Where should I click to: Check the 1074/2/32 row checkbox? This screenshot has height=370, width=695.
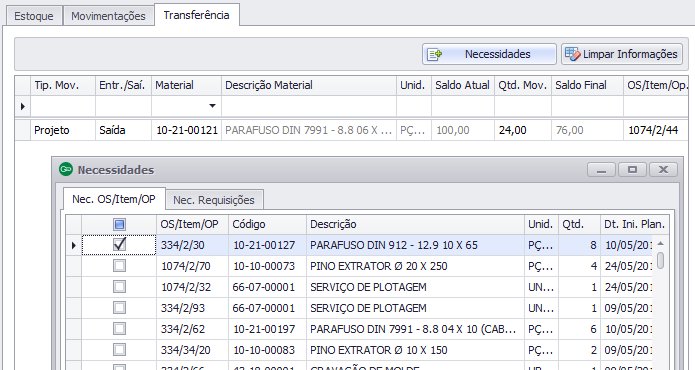click(119, 287)
